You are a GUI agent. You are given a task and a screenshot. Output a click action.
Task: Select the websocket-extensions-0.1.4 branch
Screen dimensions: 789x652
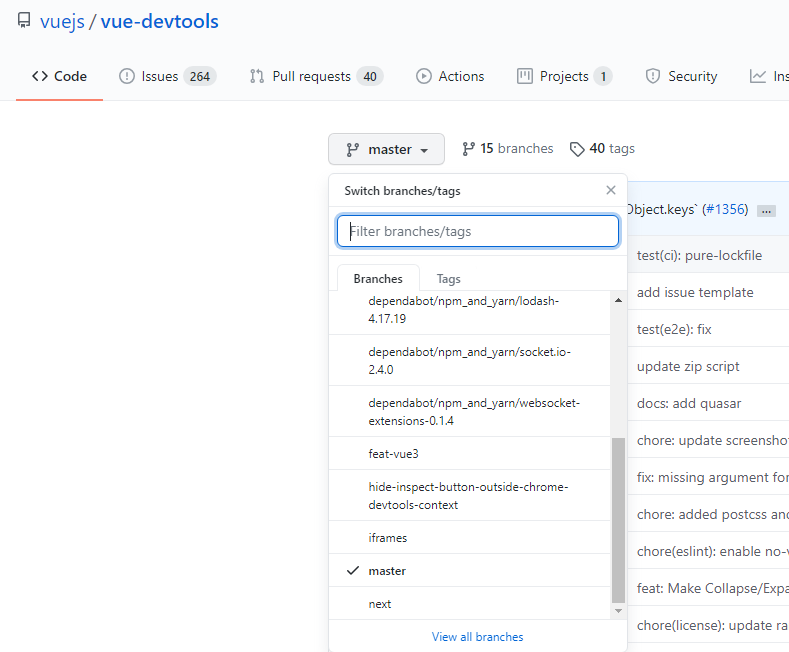click(469, 412)
